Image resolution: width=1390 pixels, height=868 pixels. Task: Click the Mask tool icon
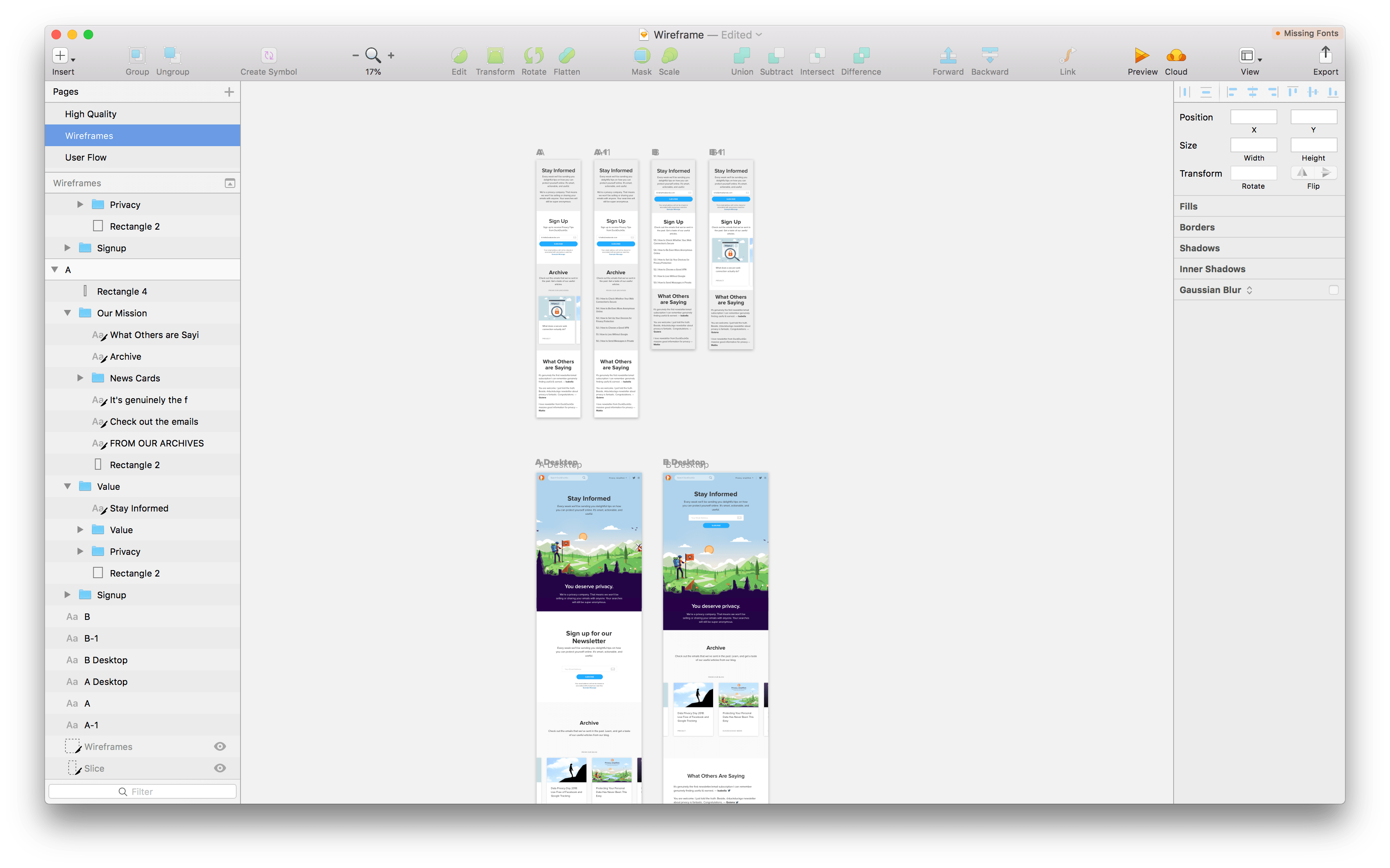coord(641,56)
